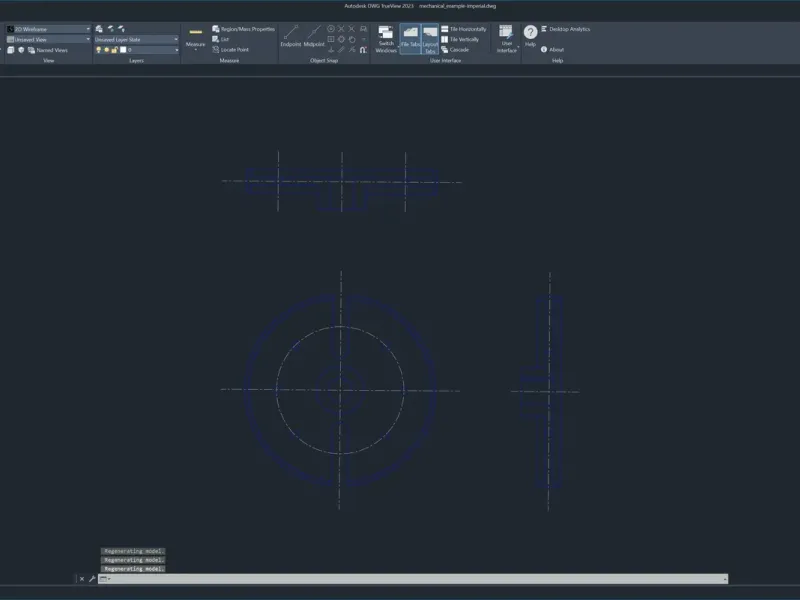Toggle the Quadrant snap icon
This screenshot has height=600, width=800.
(x=341, y=39)
